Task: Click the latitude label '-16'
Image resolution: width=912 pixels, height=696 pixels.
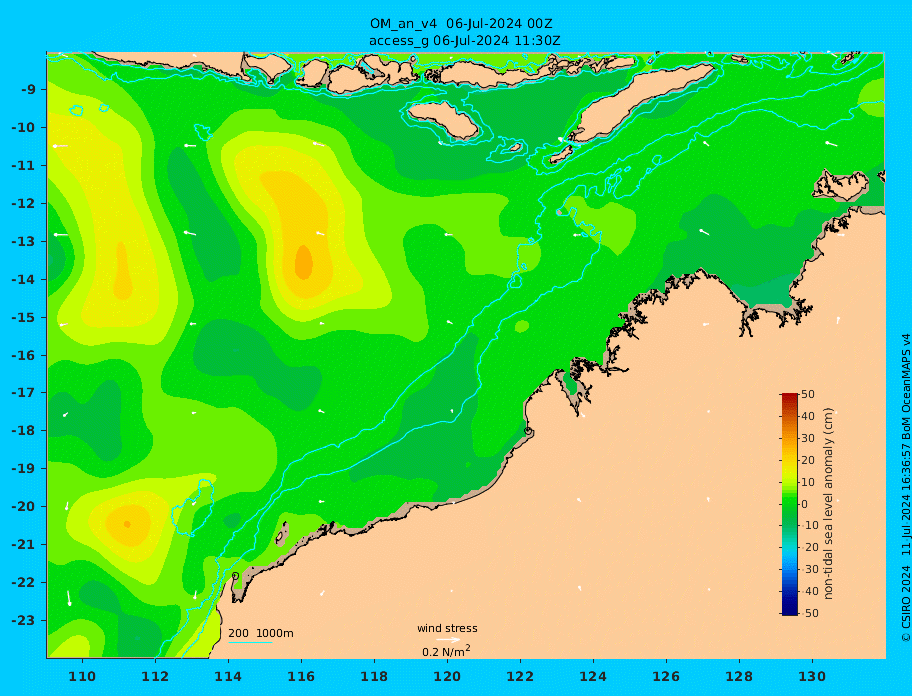Action: click(24, 355)
